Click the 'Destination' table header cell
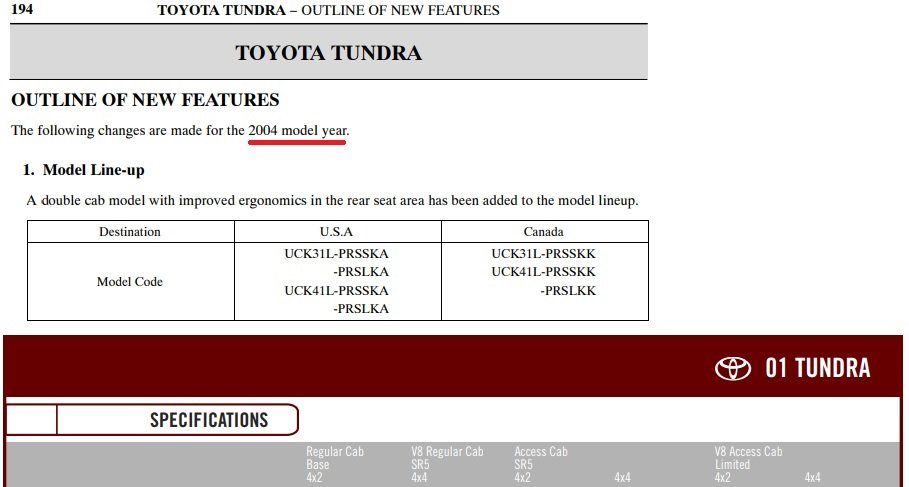Image resolution: width=909 pixels, height=487 pixels. 130,231
